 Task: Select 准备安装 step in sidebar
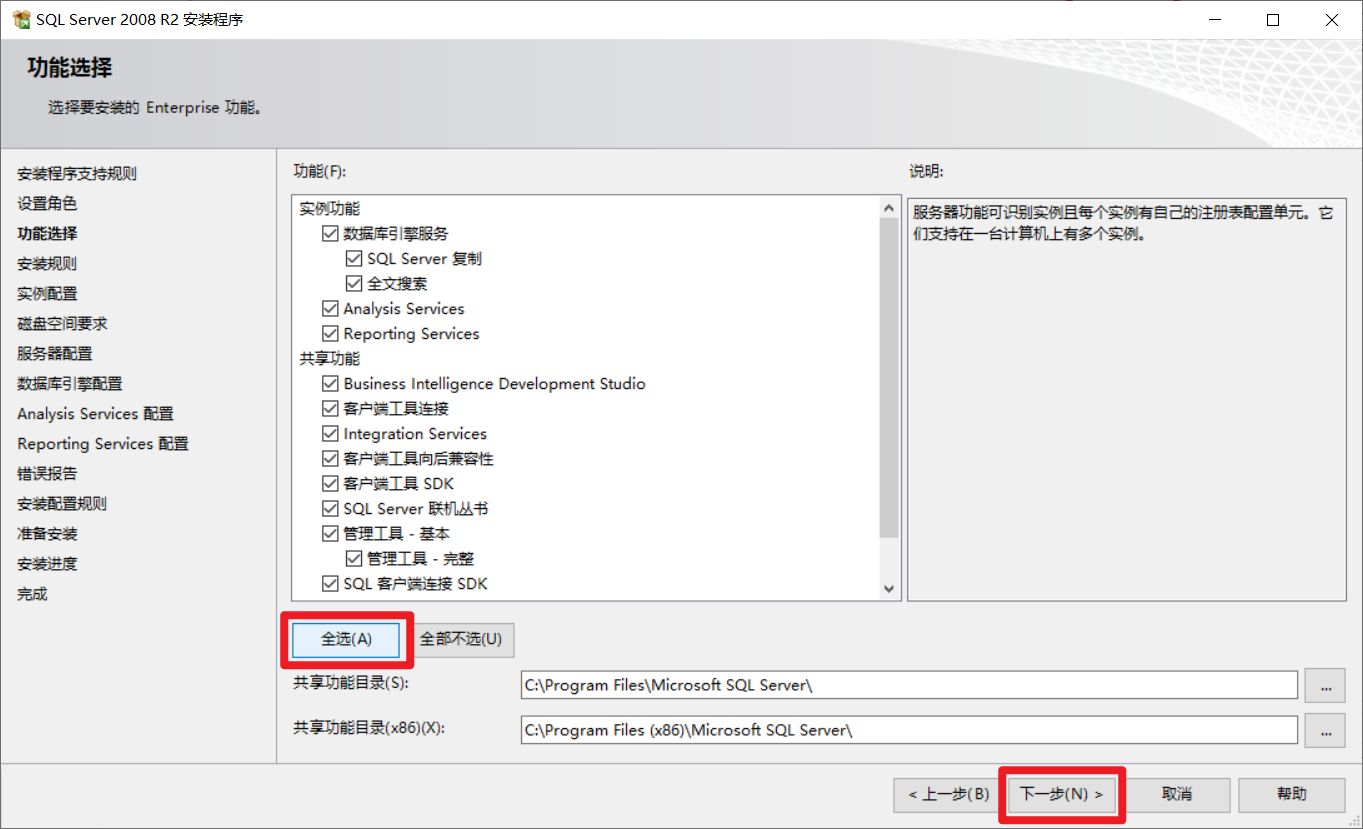(x=47, y=534)
